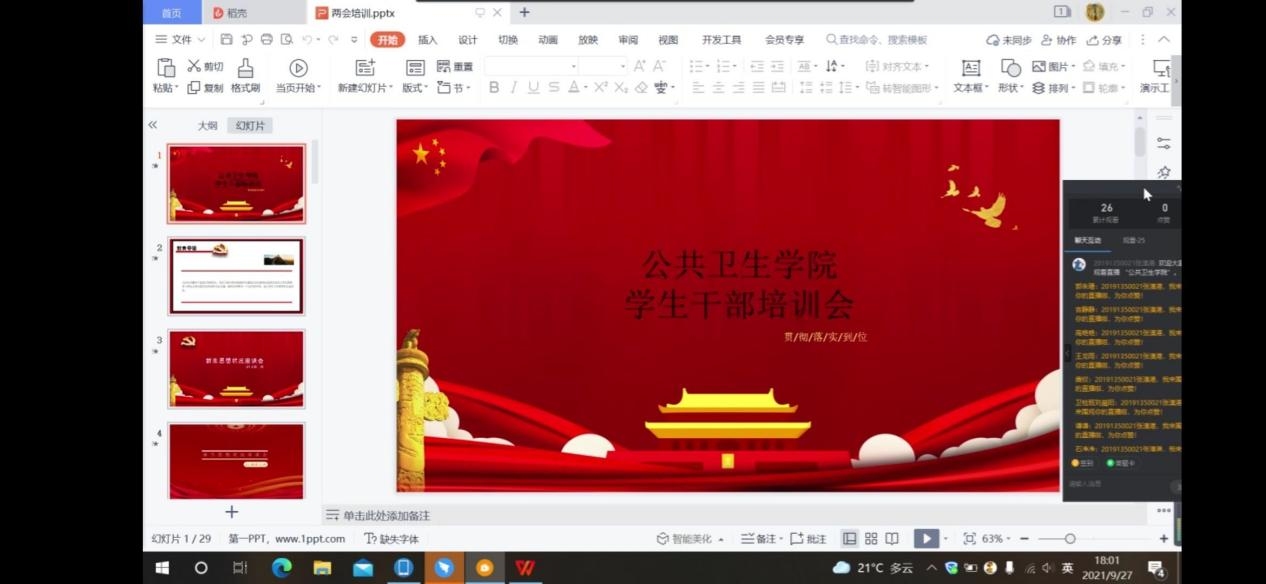
Task: Click the Save icon in quick access toolbar
Action: [x=227, y=40]
